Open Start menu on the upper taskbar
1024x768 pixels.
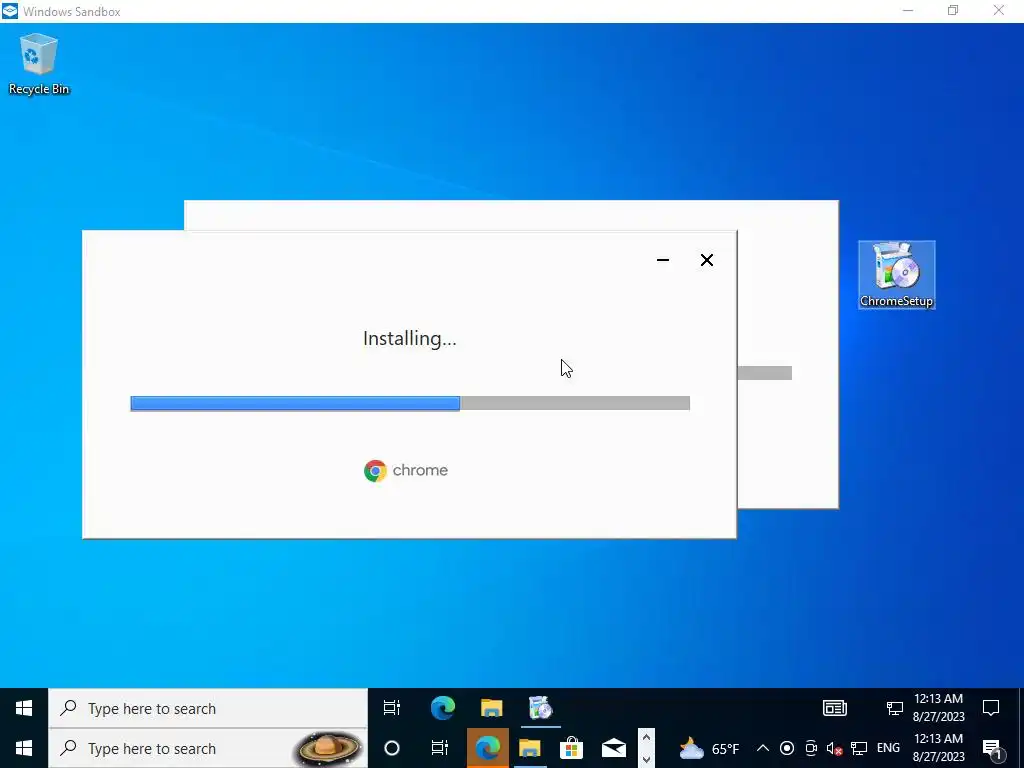(x=24, y=708)
